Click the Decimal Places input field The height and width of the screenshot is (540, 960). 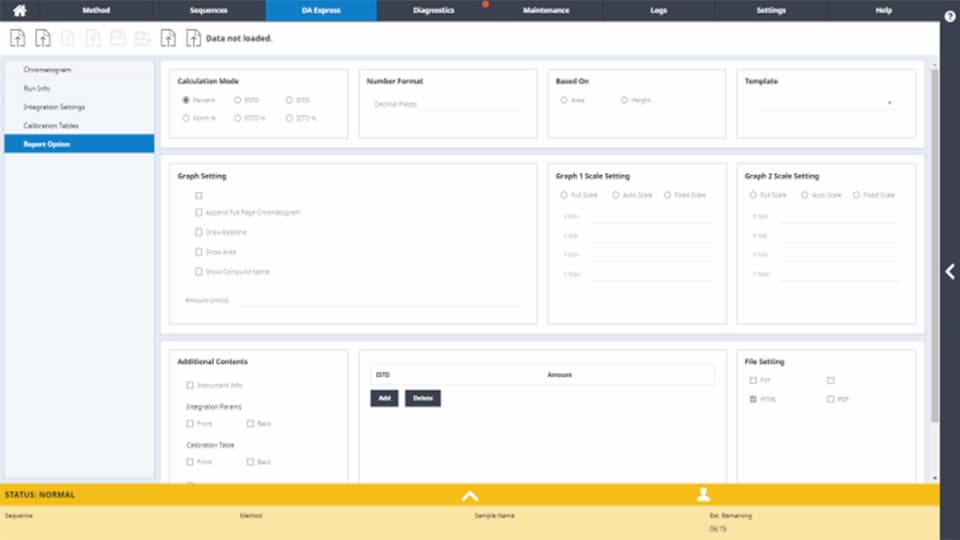pos(473,104)
